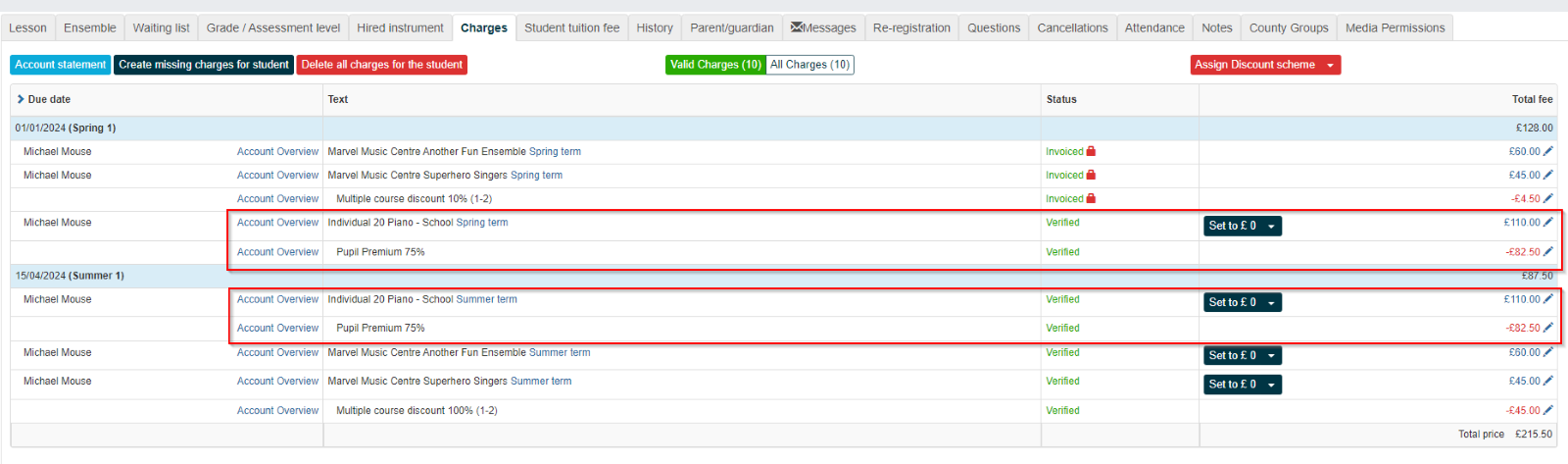Image resolution: width=1568 pixels, height=464 pixels.
Task: Show Valid Charges (10) filter
Action: coord(715,65)
